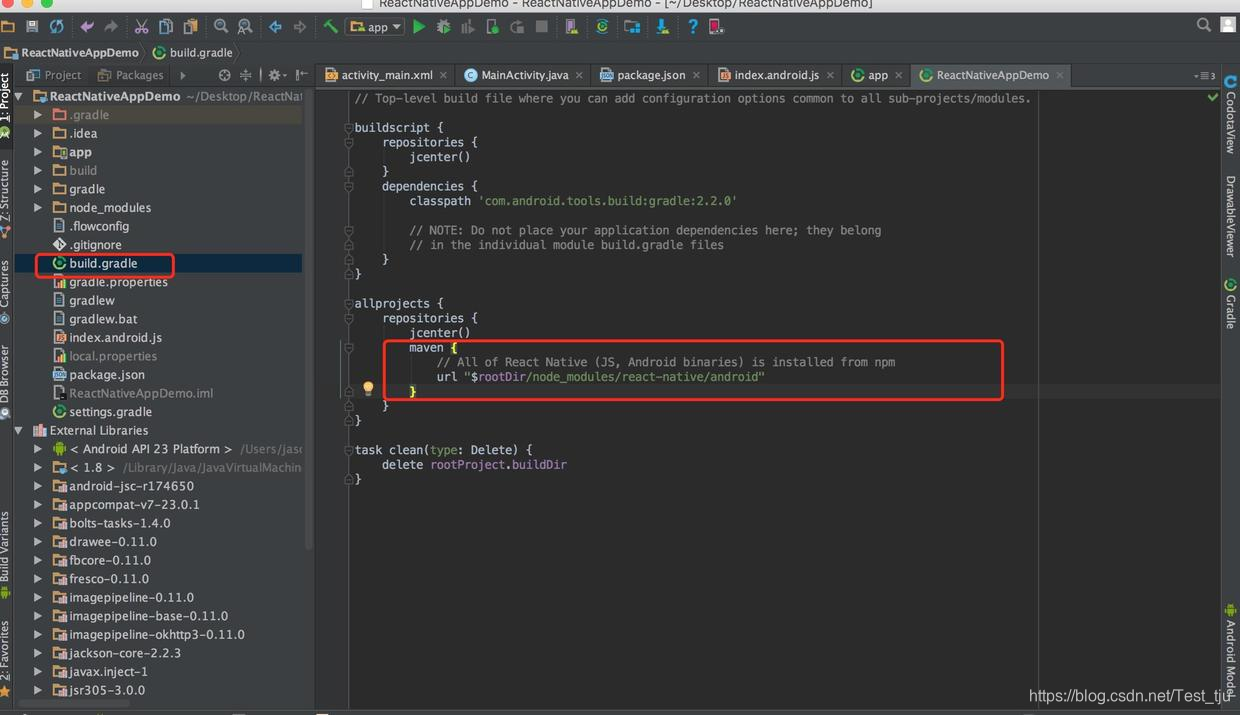Switch to the app editor tab
Image resolution: width=1240 pixels, height=715 pixels.
[877, 75]
